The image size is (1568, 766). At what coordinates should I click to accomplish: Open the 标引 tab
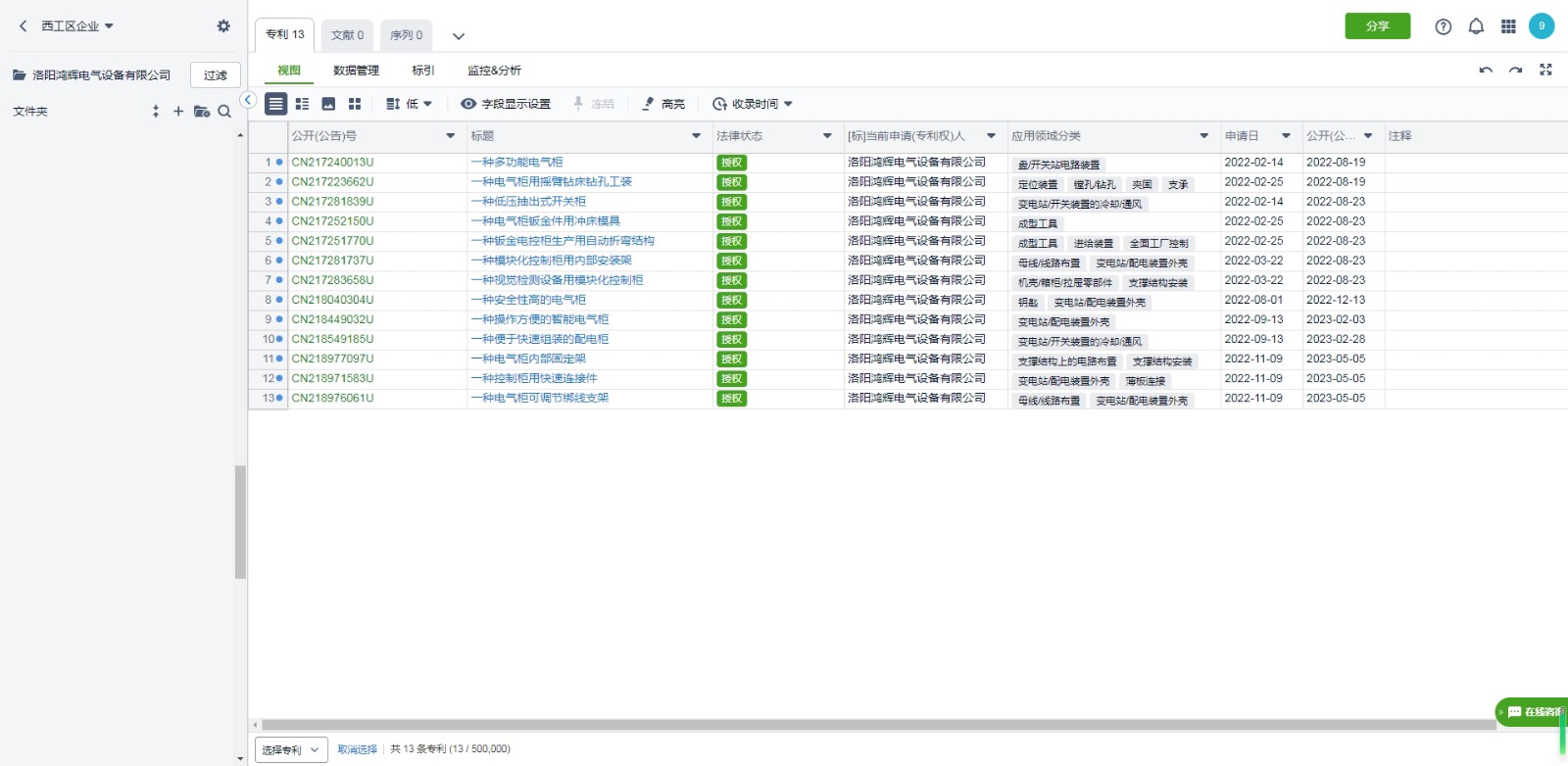[423, 71]
